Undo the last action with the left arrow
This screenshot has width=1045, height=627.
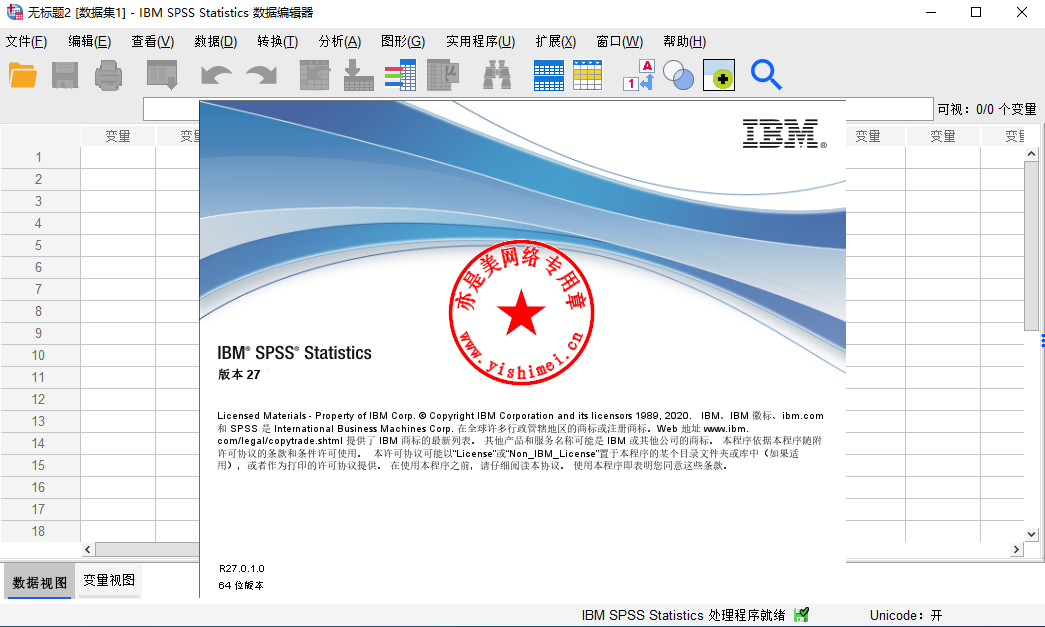[217, 75]
